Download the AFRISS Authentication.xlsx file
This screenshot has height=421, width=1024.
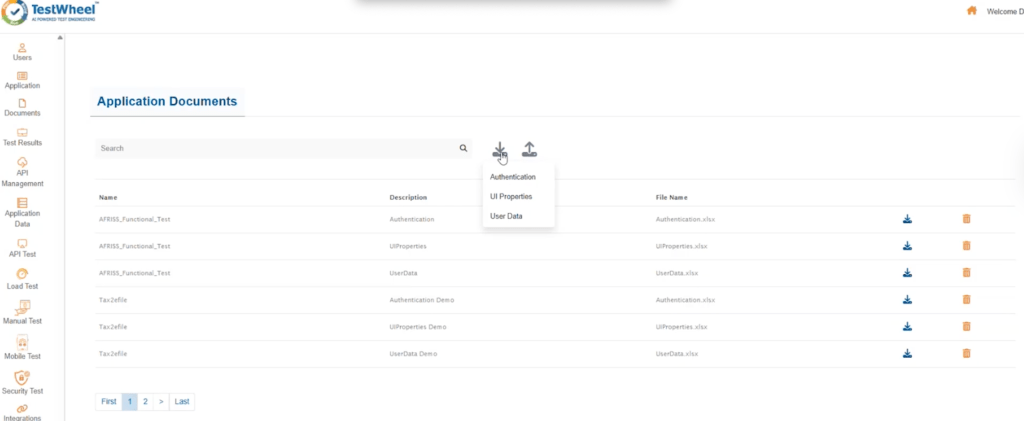point(907,219)
